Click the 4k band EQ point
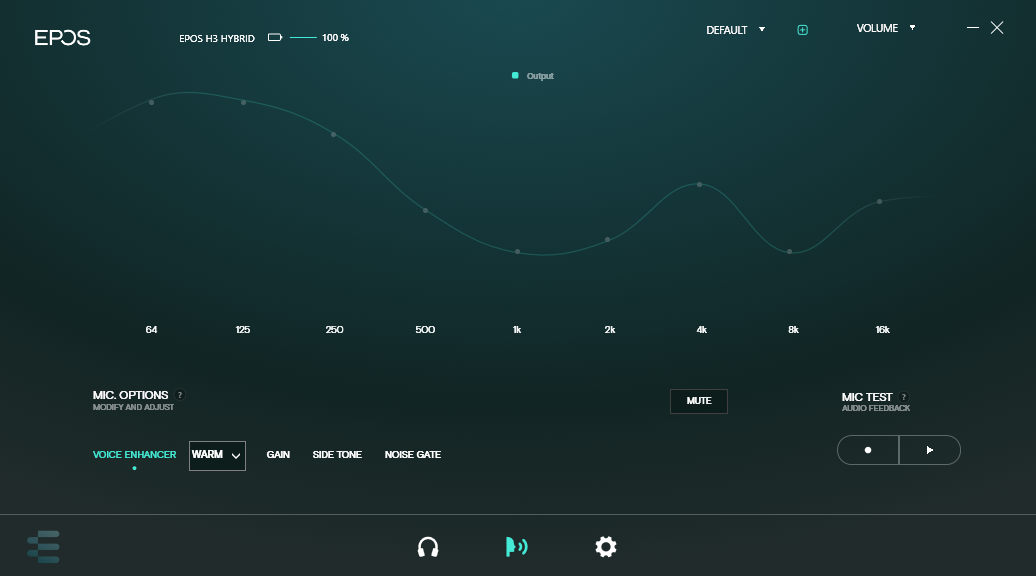1036x576 pixels. click(699, 185)
